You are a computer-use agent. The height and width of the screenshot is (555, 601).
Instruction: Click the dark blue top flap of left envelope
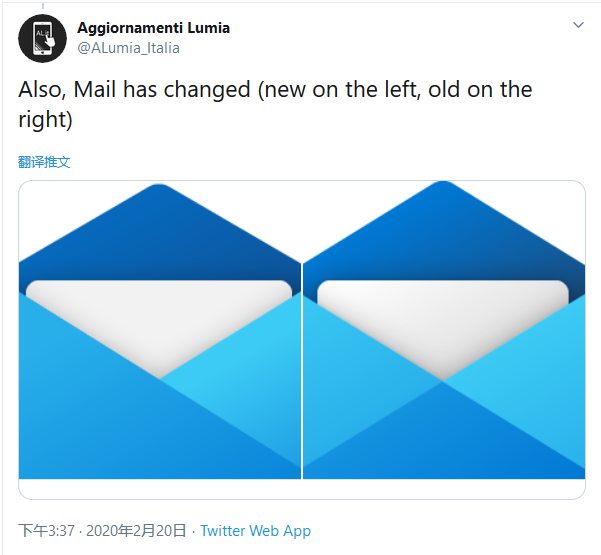pos(160,228)
